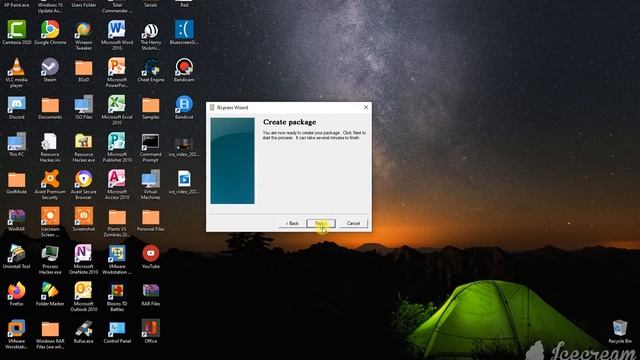The width and height of the screenshot is (640, 360).
Task: Select the Resource Hacker.ini file icon
Action: (x=50, y=142)
